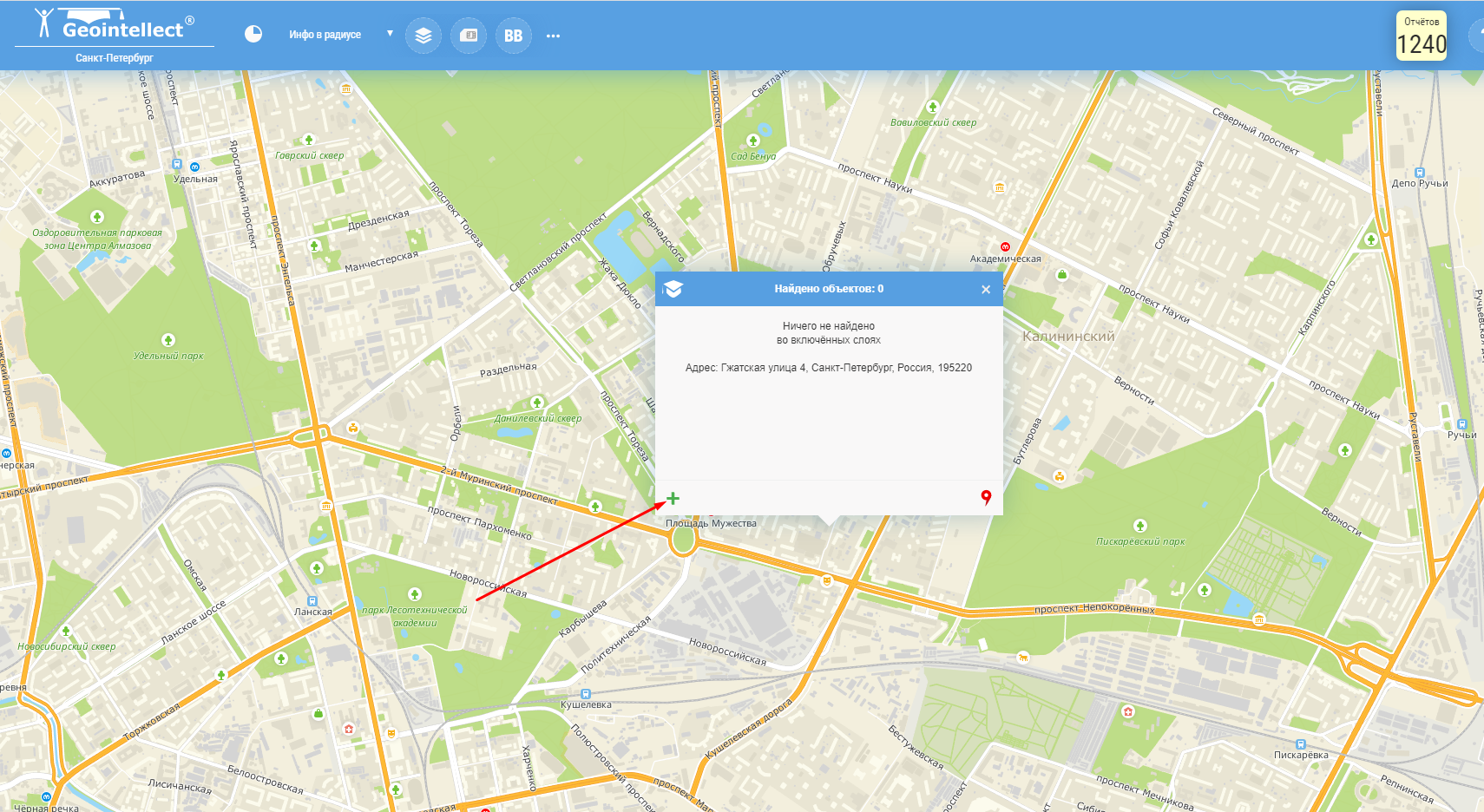Image resolution: width=1484 pixels, height=812 pixels.
Task: Expand the Инфо в радиусе dropdown arrow
Action: 390,34
